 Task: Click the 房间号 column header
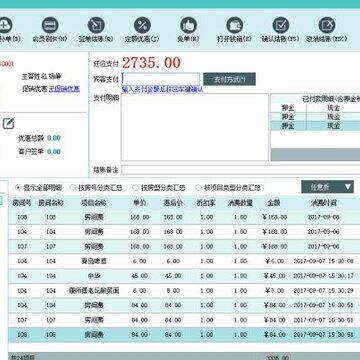coord(22,203)
